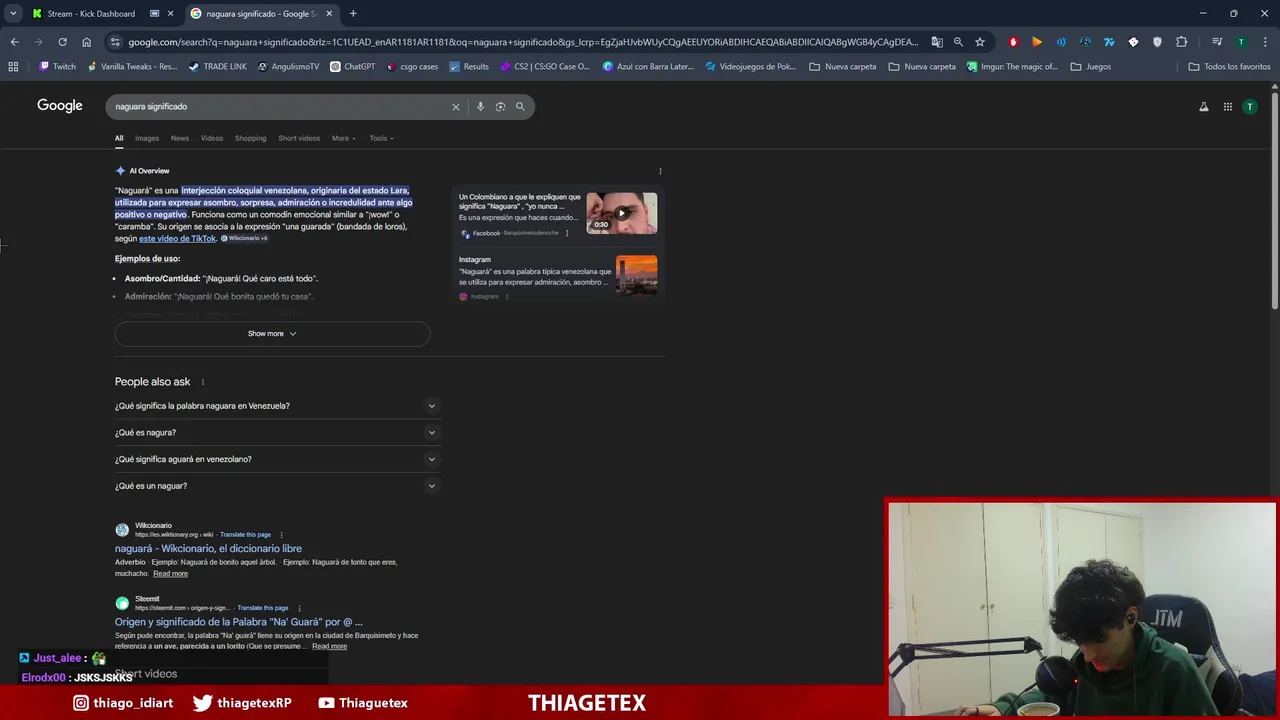The image size is (1280, 720).
Task: Clear the Google search box with X
Action: point(456,106)
